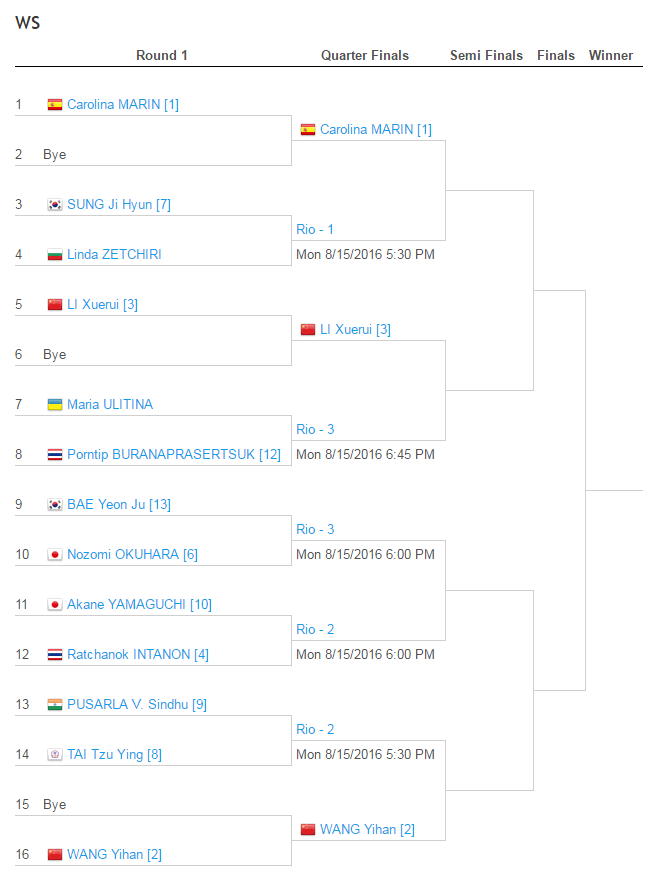Click the India flag beside PUSARLA V. Sindhu
Viewport: 662px width, 880px height.
55,704
